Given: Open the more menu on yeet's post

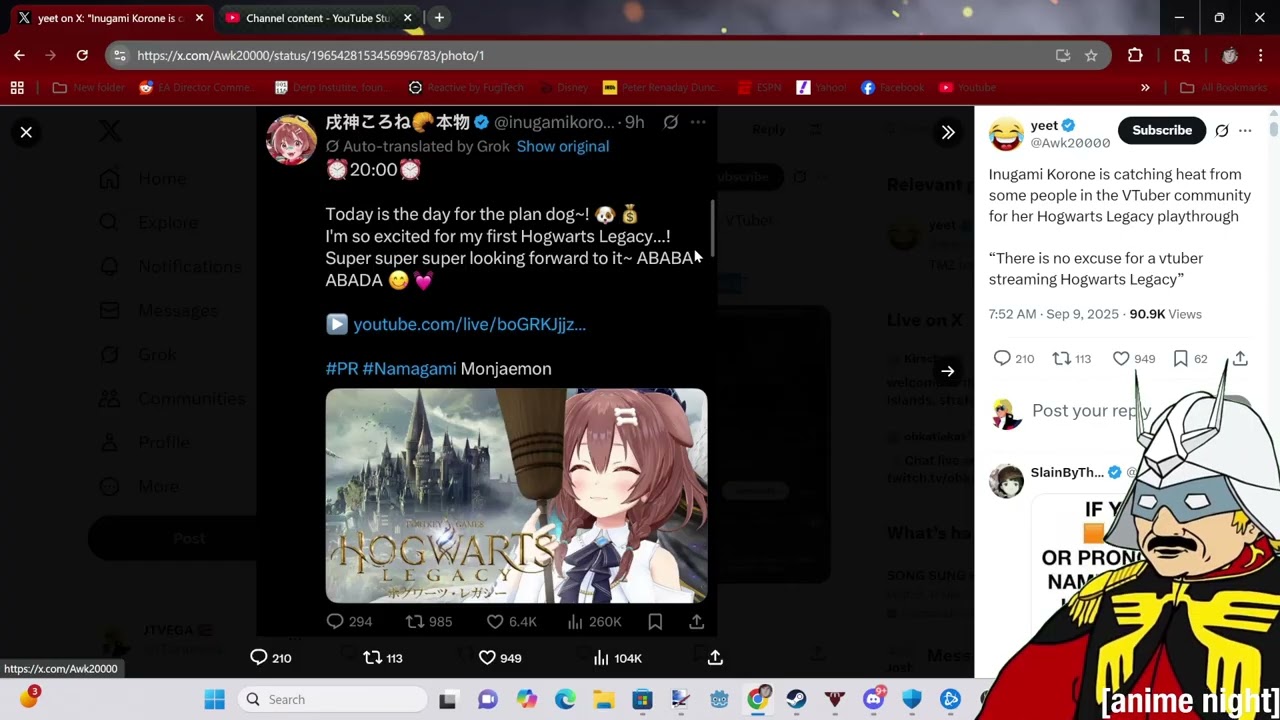Looking at the screenshot, I should click(x=1245, y=130).
